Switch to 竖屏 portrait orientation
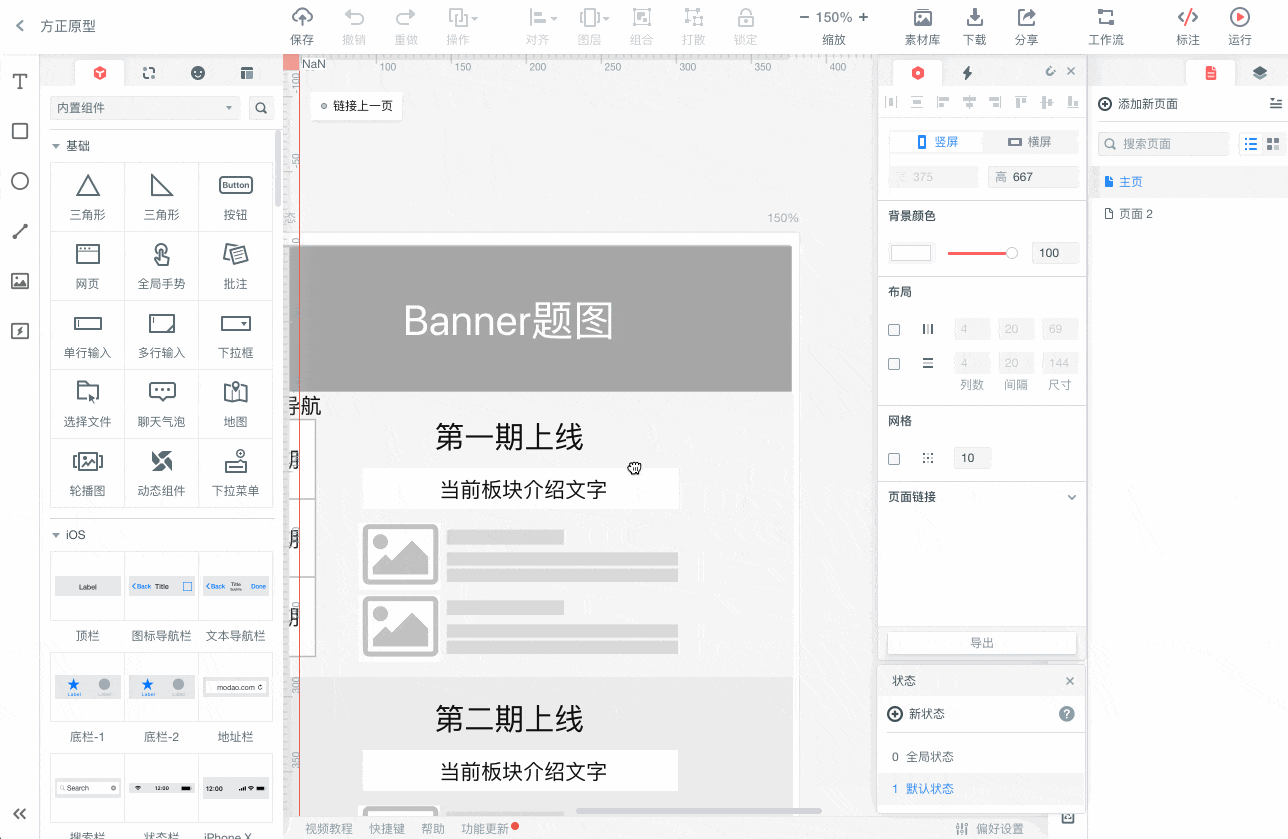This screenshot has width=1288, height=839. pos(937,142)
